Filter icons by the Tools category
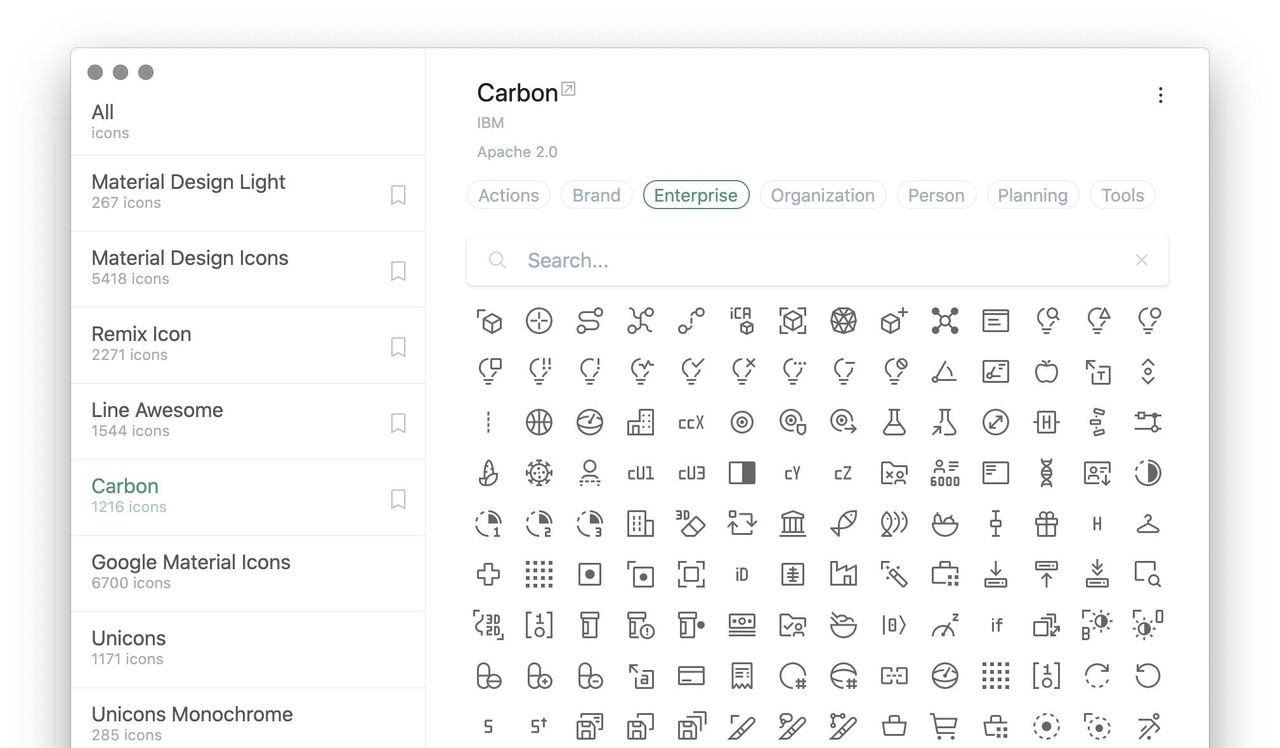The image size is (1280, 748). pyautogui.click(x=1122, y=195)
